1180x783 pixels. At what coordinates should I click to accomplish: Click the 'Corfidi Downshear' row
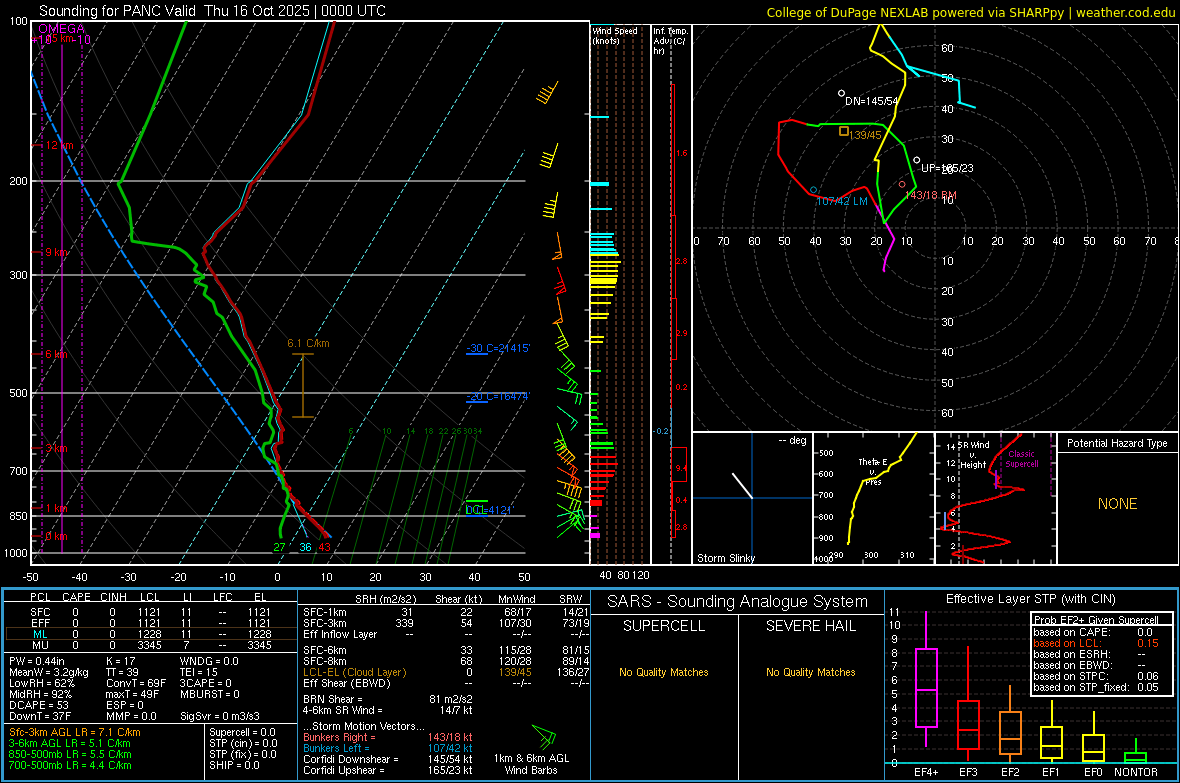click(x=388, y=759)
